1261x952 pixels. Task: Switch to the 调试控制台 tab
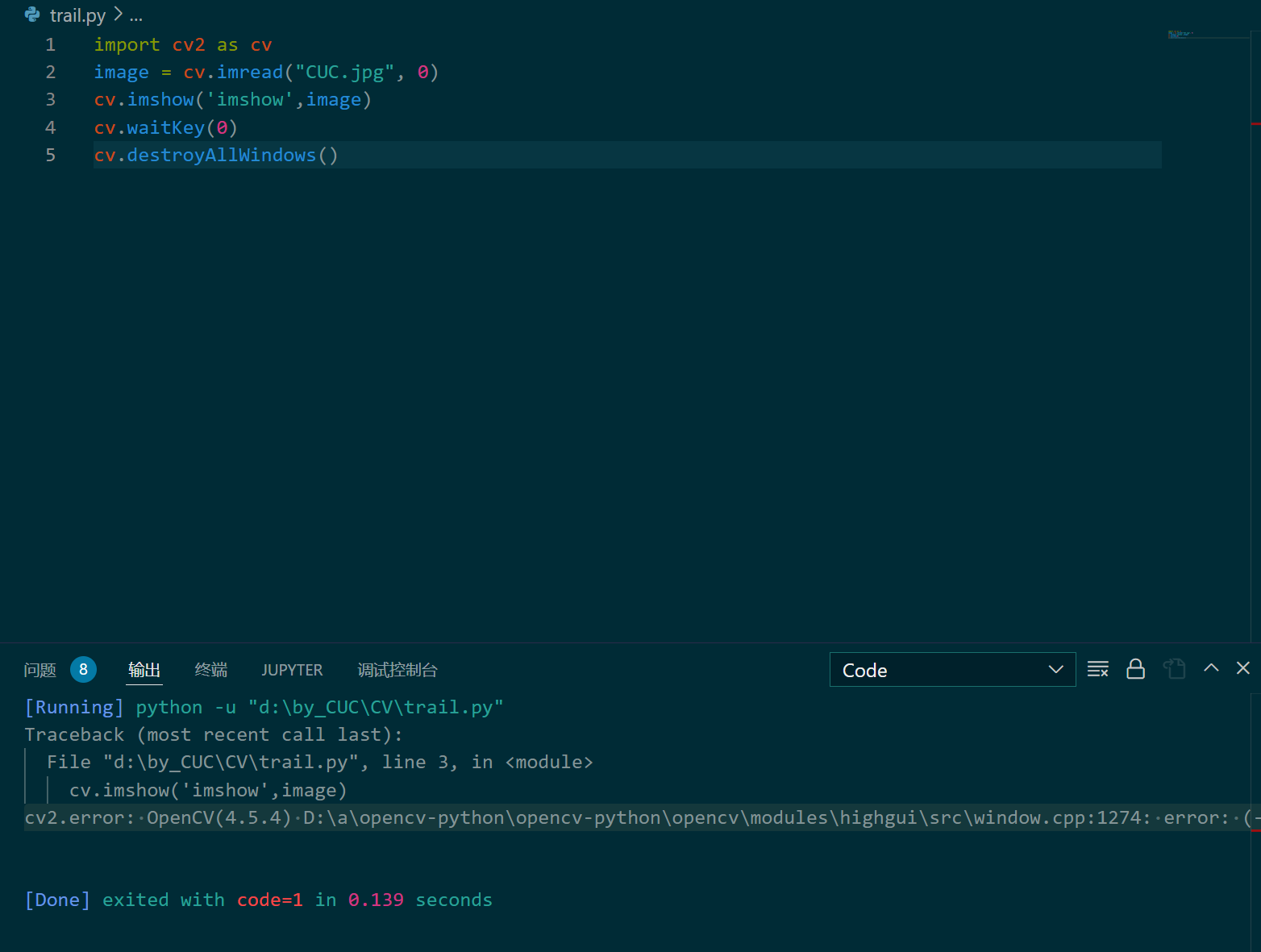point(397,669)
